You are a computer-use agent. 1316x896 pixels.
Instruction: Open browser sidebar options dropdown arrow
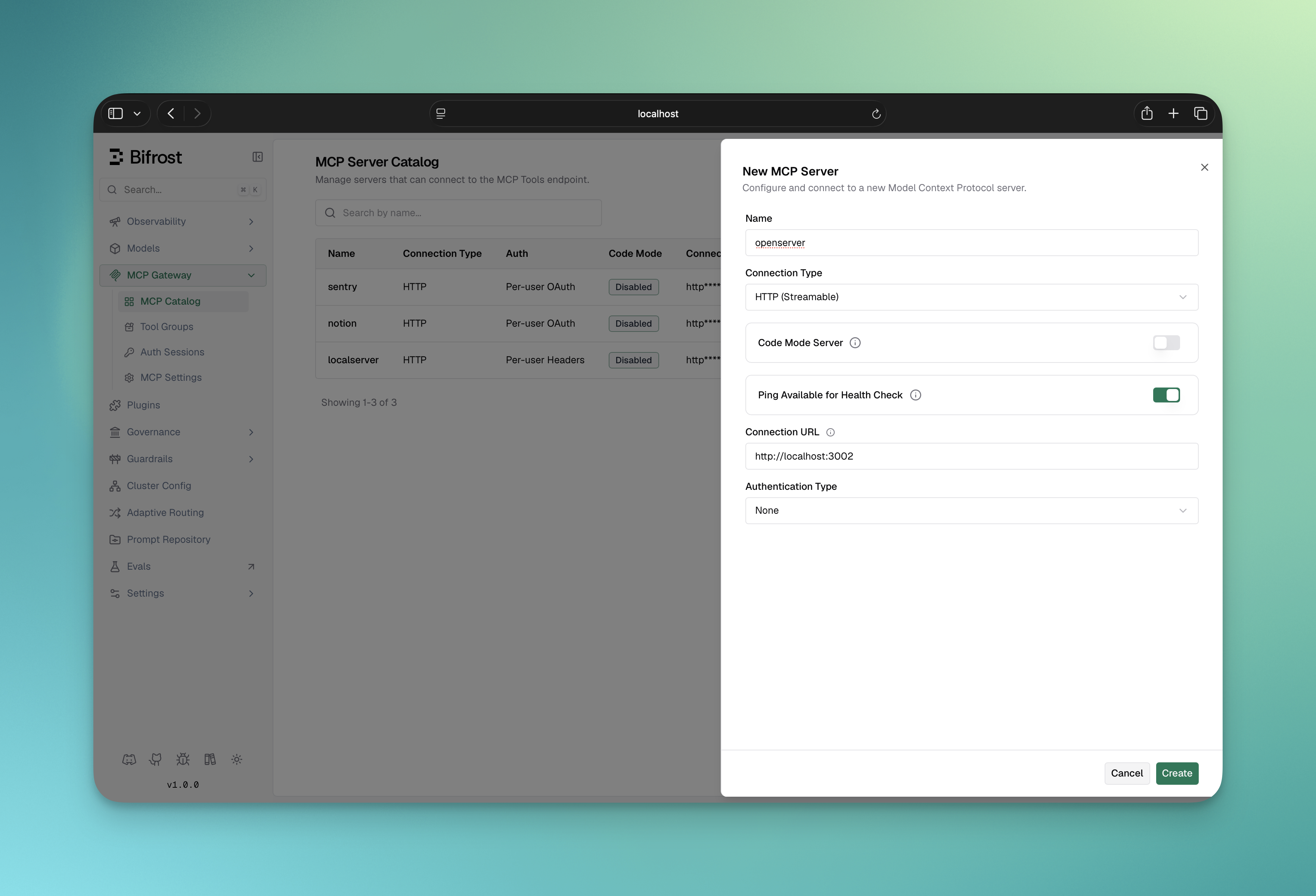click(x=137, y=114)
